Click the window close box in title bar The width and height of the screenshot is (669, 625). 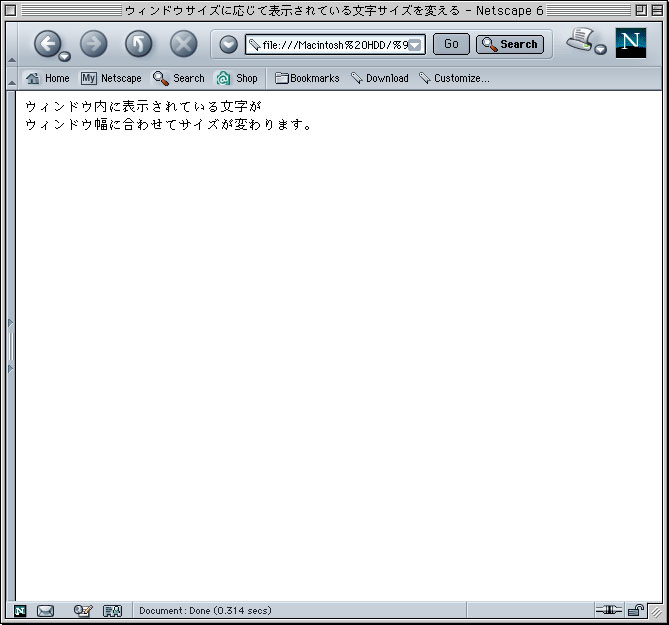pyautogui.click(x=10, y=10)
